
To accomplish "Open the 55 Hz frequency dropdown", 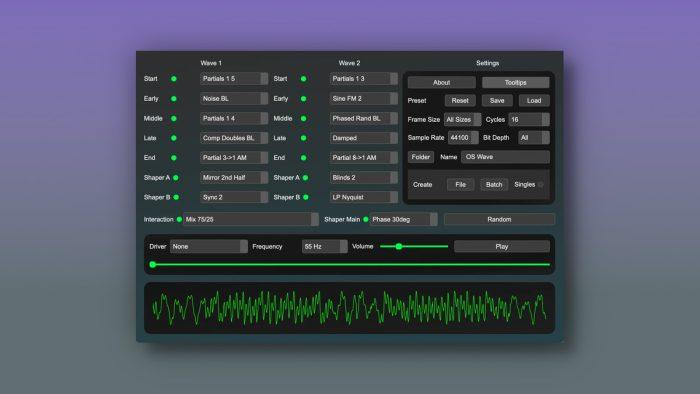I will point(325,246).
